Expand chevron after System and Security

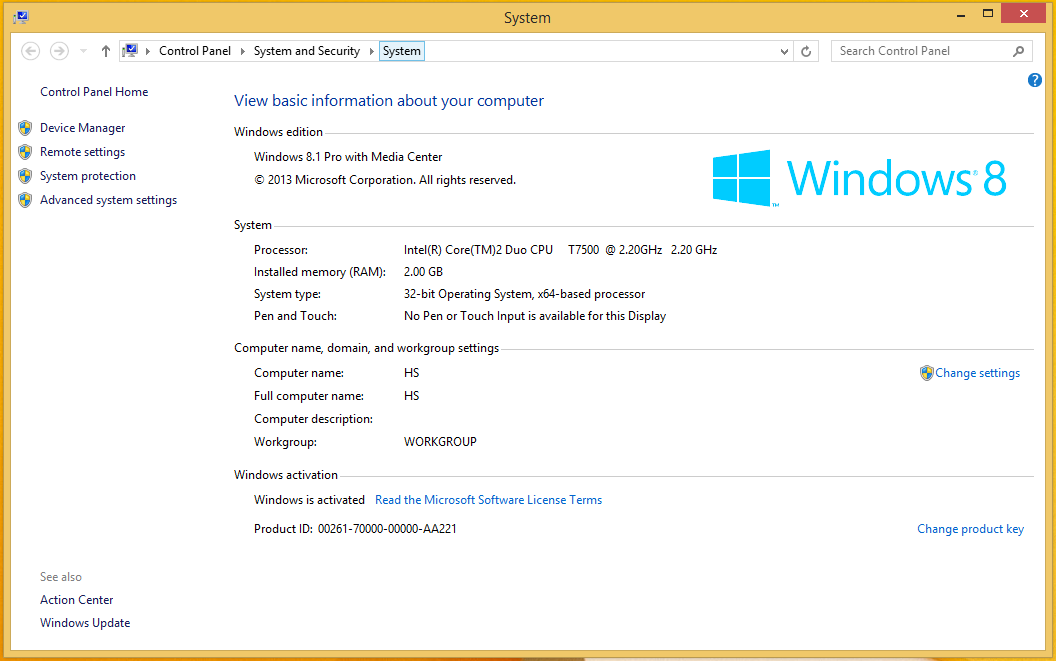coord(371,51)
